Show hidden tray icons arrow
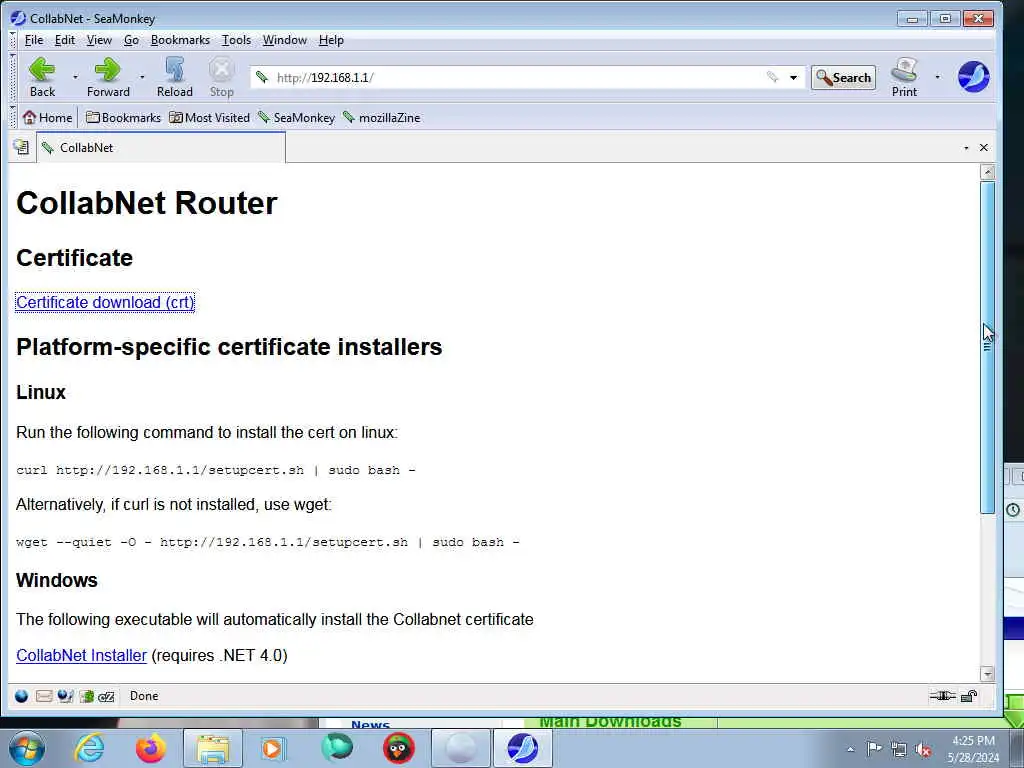Viewport: 1024px width, 768px height. (850, 749)
